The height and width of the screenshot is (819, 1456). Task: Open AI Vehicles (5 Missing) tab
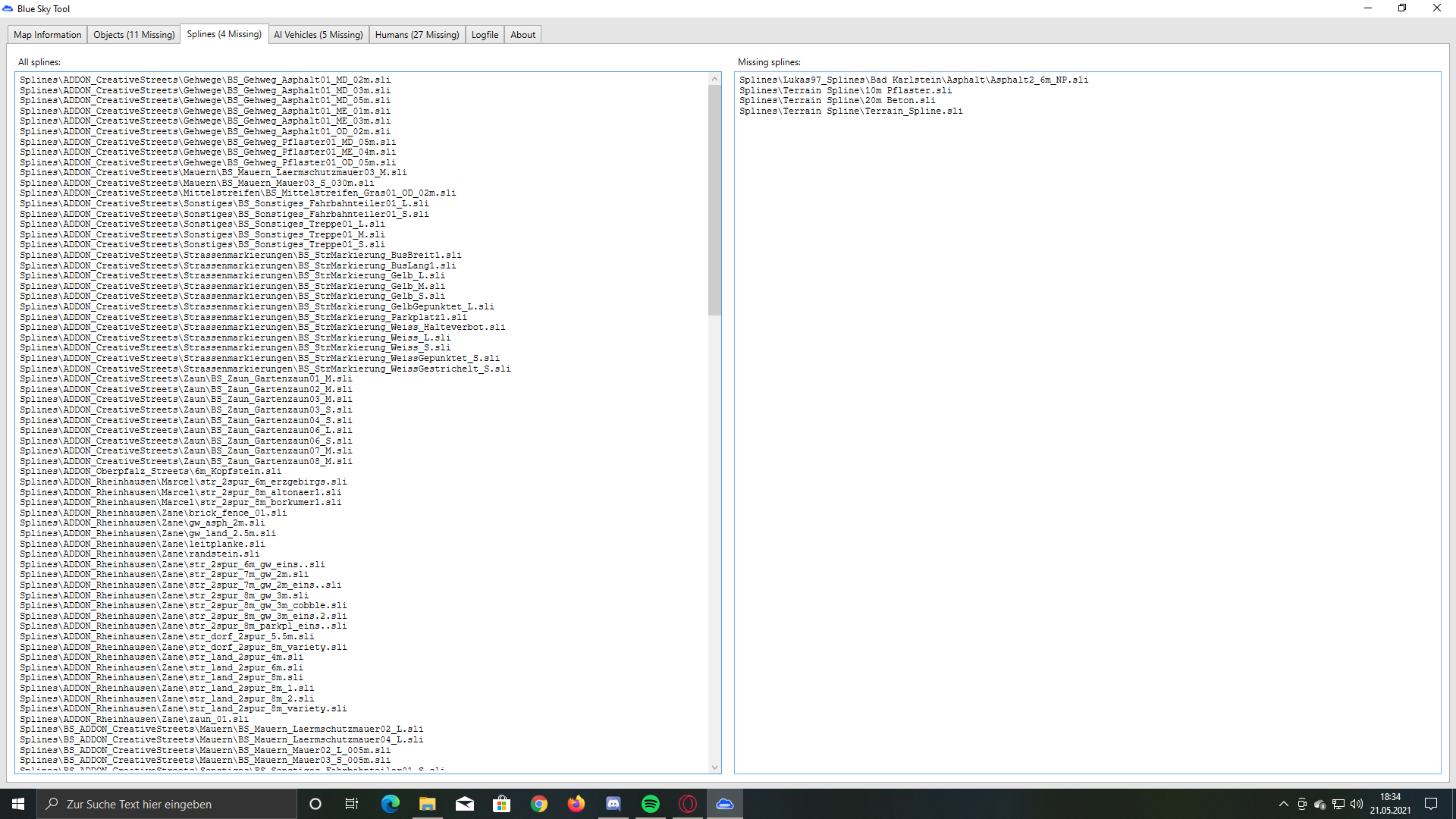(x=318, y=35)
